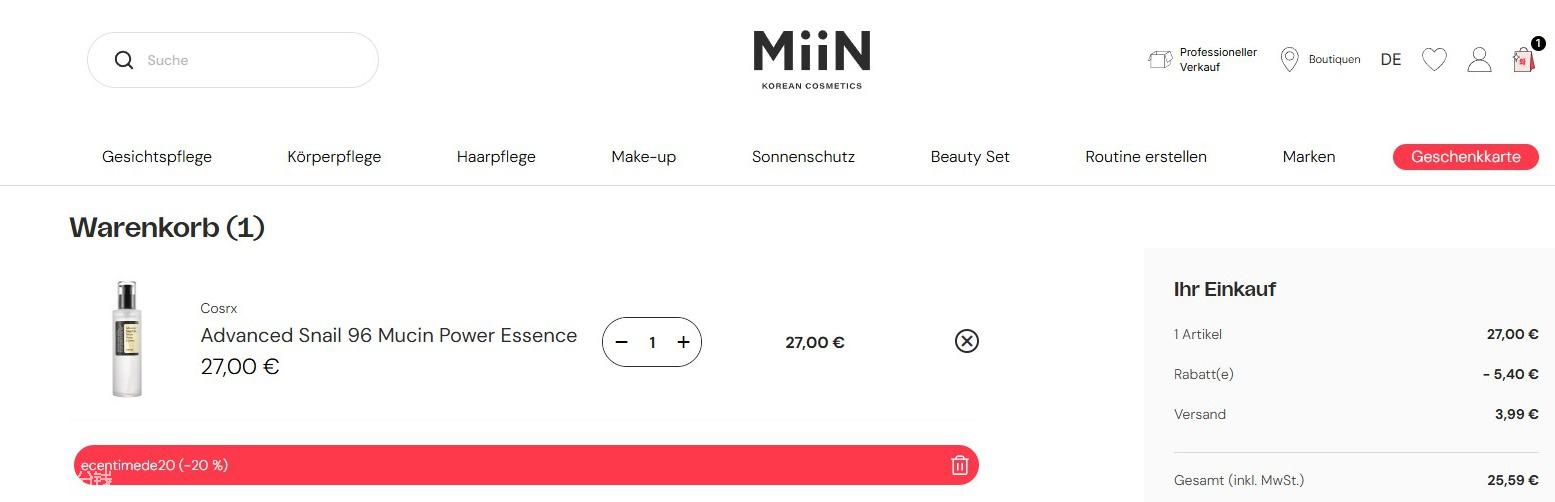This screenshot has height=502, width=1555.
Task: Open the wishlist heart icon
Action: [x=1434, y=60]
